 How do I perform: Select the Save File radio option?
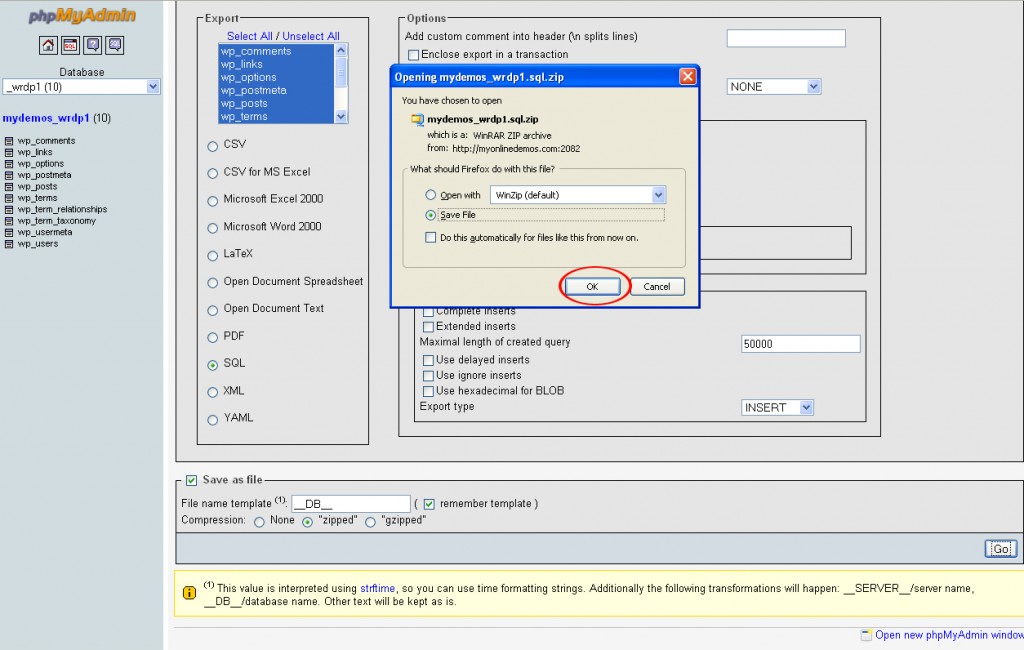430,215
